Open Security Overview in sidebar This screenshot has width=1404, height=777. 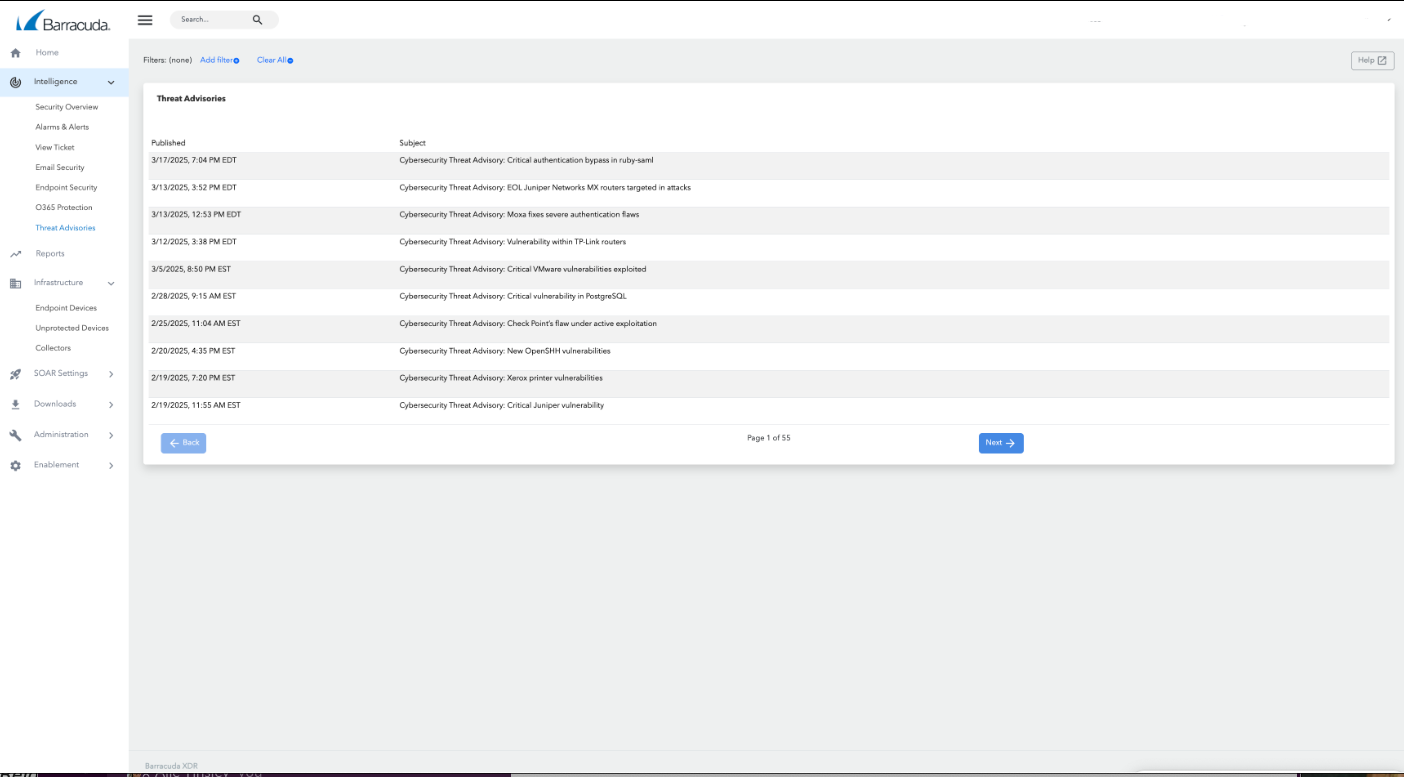67,107
